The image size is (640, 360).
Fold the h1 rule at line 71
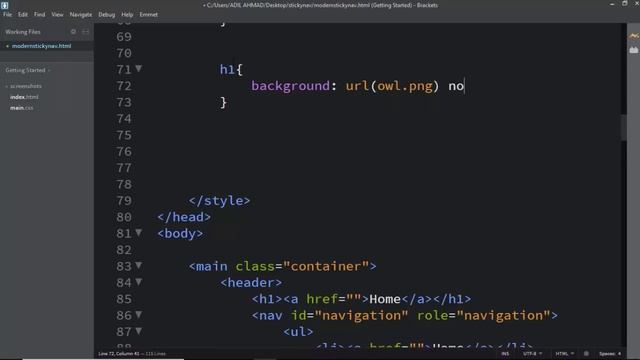139,69
